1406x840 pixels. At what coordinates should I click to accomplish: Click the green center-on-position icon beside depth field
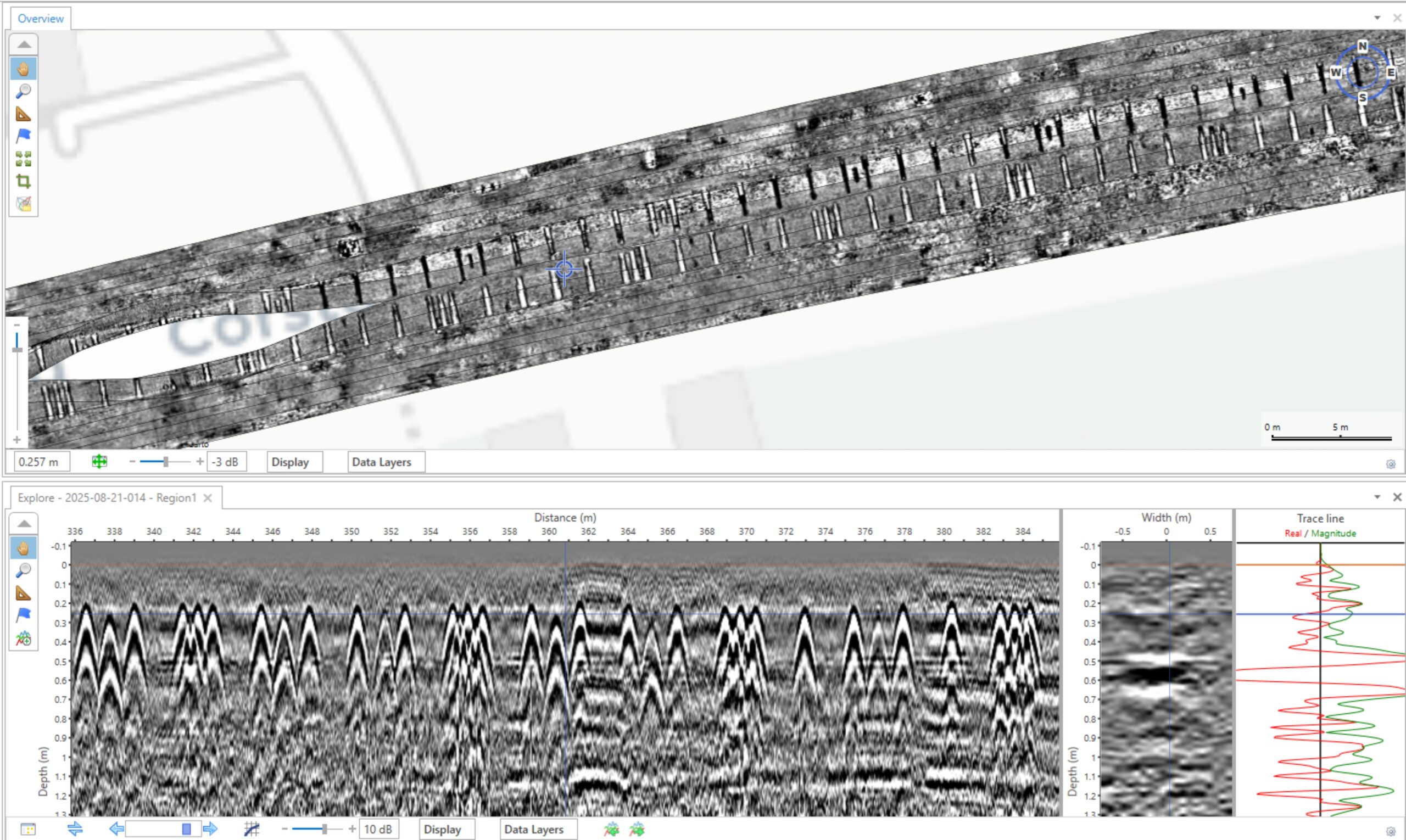pyautogui.click(x=99, y=462)
